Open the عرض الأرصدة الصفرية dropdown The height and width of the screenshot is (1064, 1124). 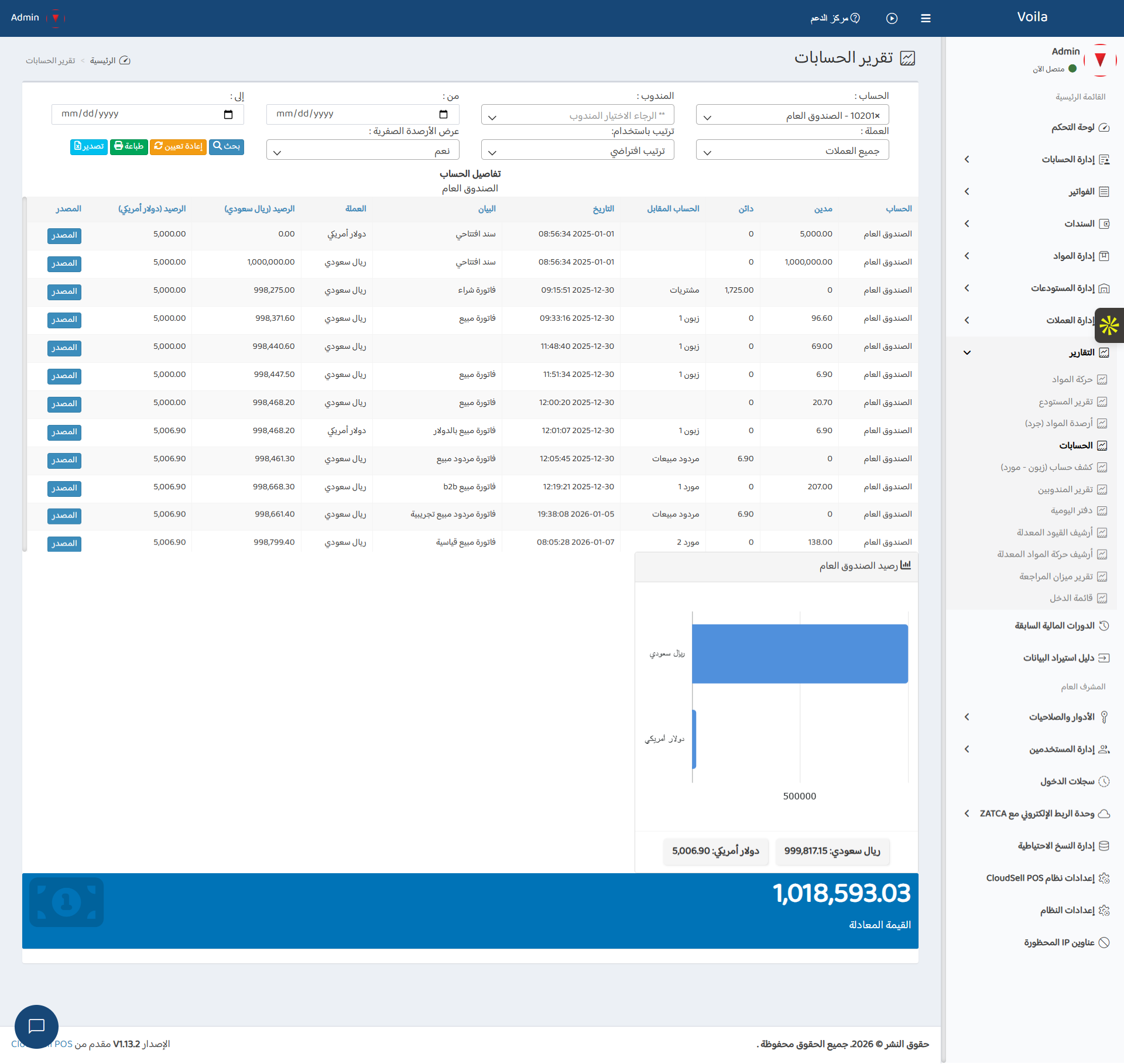click(362, 150)
